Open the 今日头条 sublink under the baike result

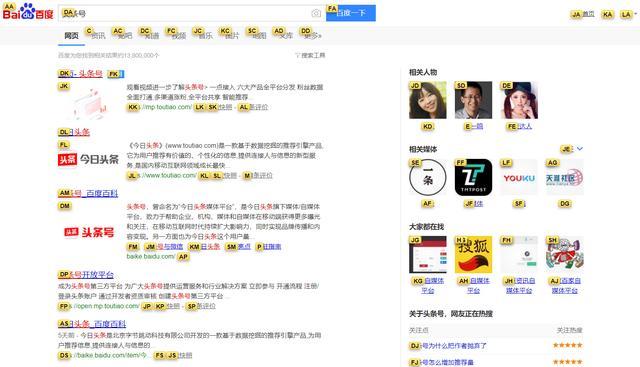click(205, 247)
